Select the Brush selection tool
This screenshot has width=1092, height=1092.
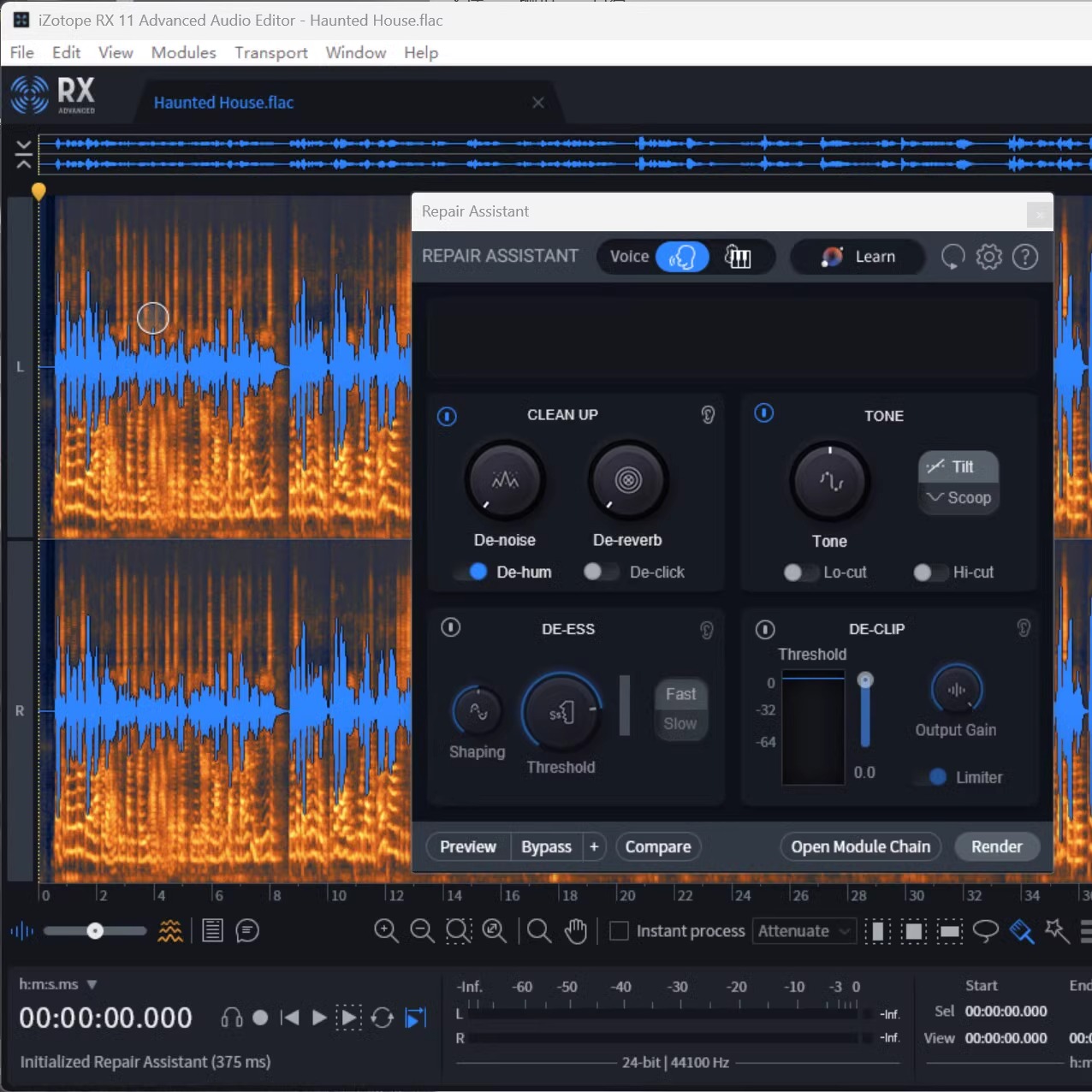(1022, 931)
